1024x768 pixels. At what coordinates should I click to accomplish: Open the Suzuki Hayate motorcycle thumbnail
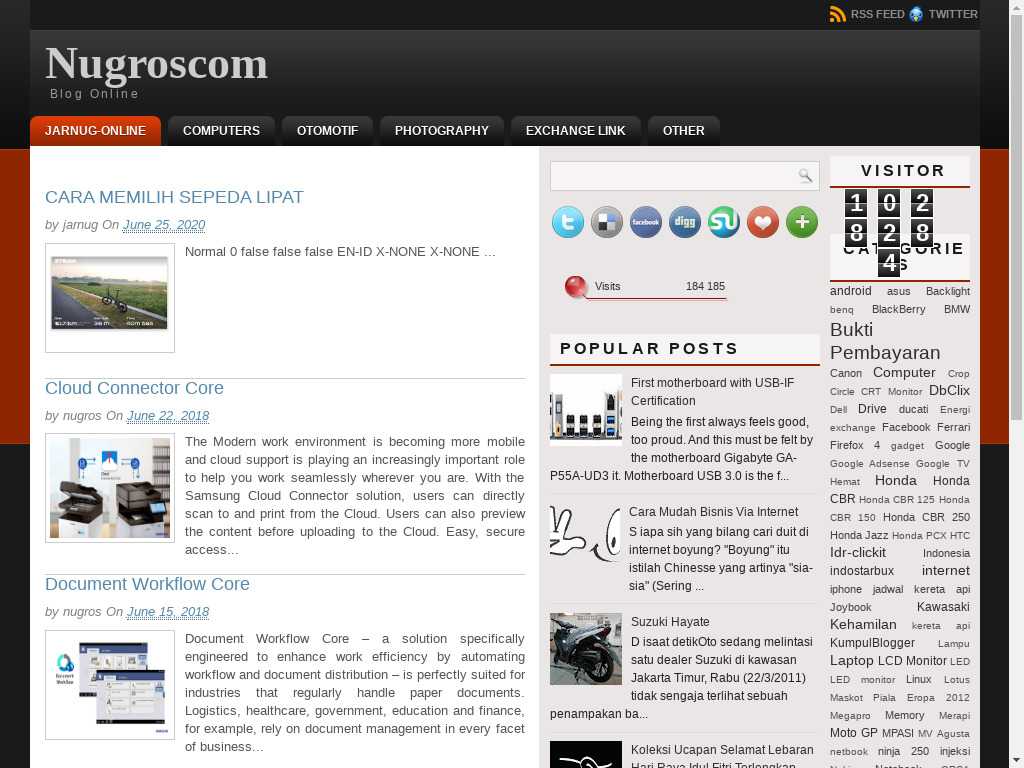[586, 648]
